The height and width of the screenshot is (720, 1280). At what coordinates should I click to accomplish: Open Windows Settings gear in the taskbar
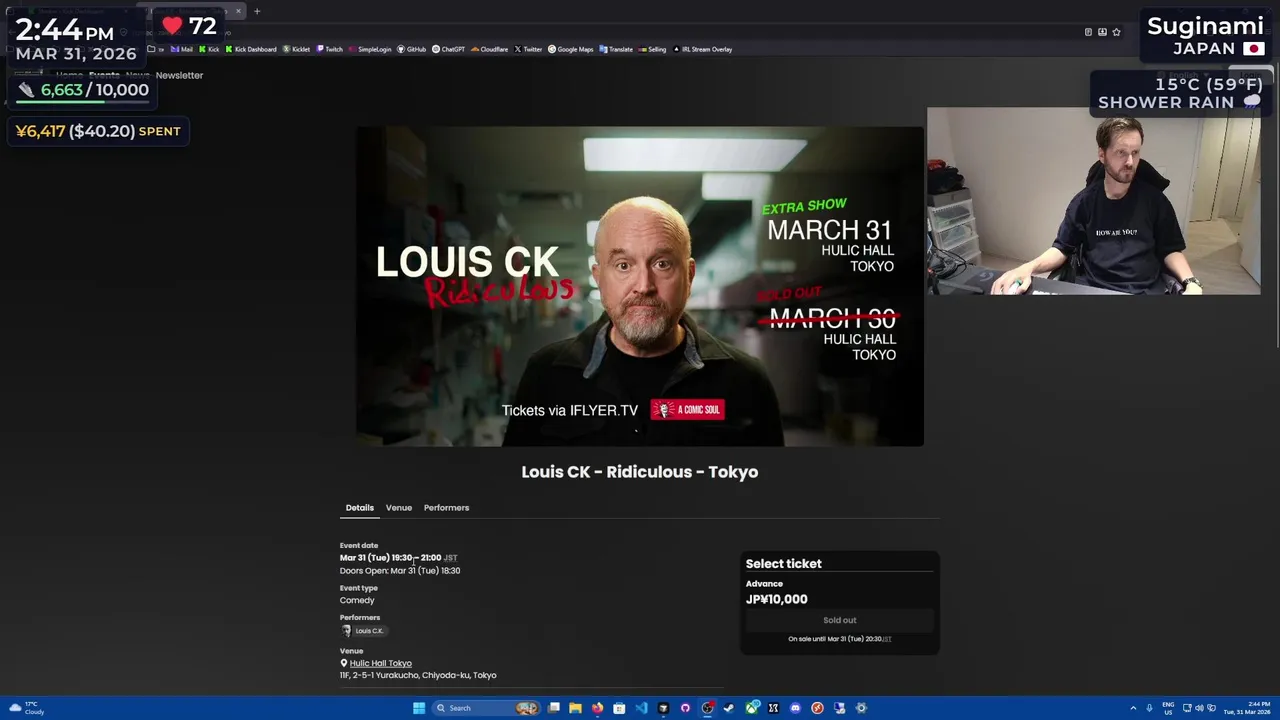click(861, 708)
